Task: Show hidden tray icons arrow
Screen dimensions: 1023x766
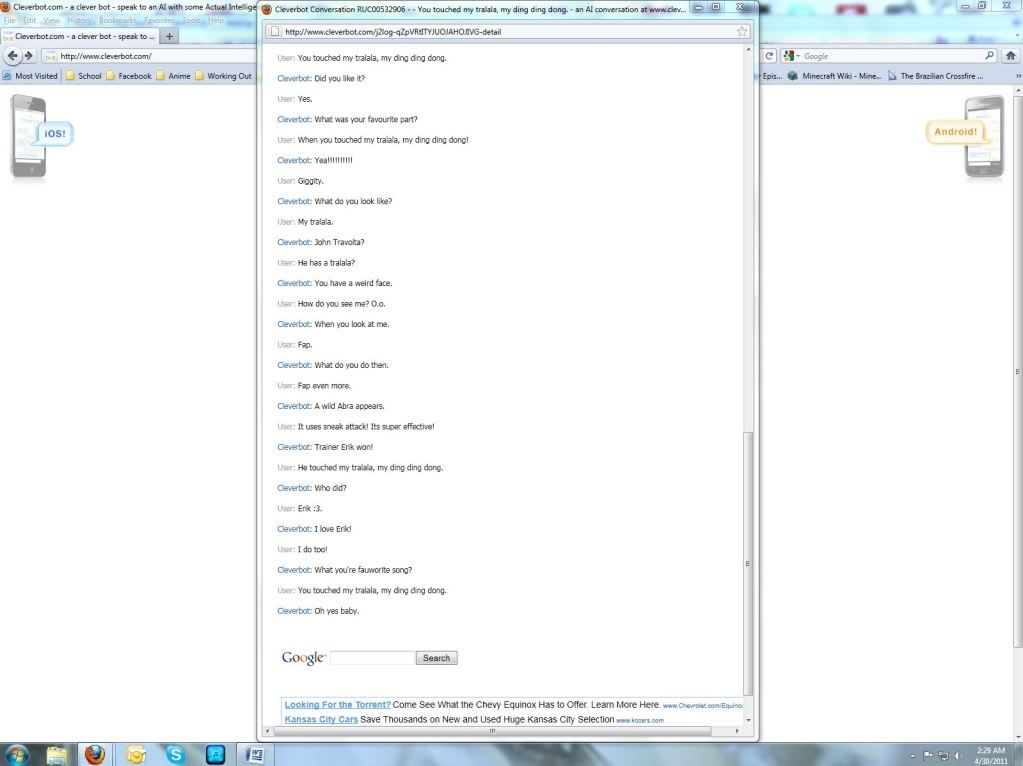Action: point(913,755)
